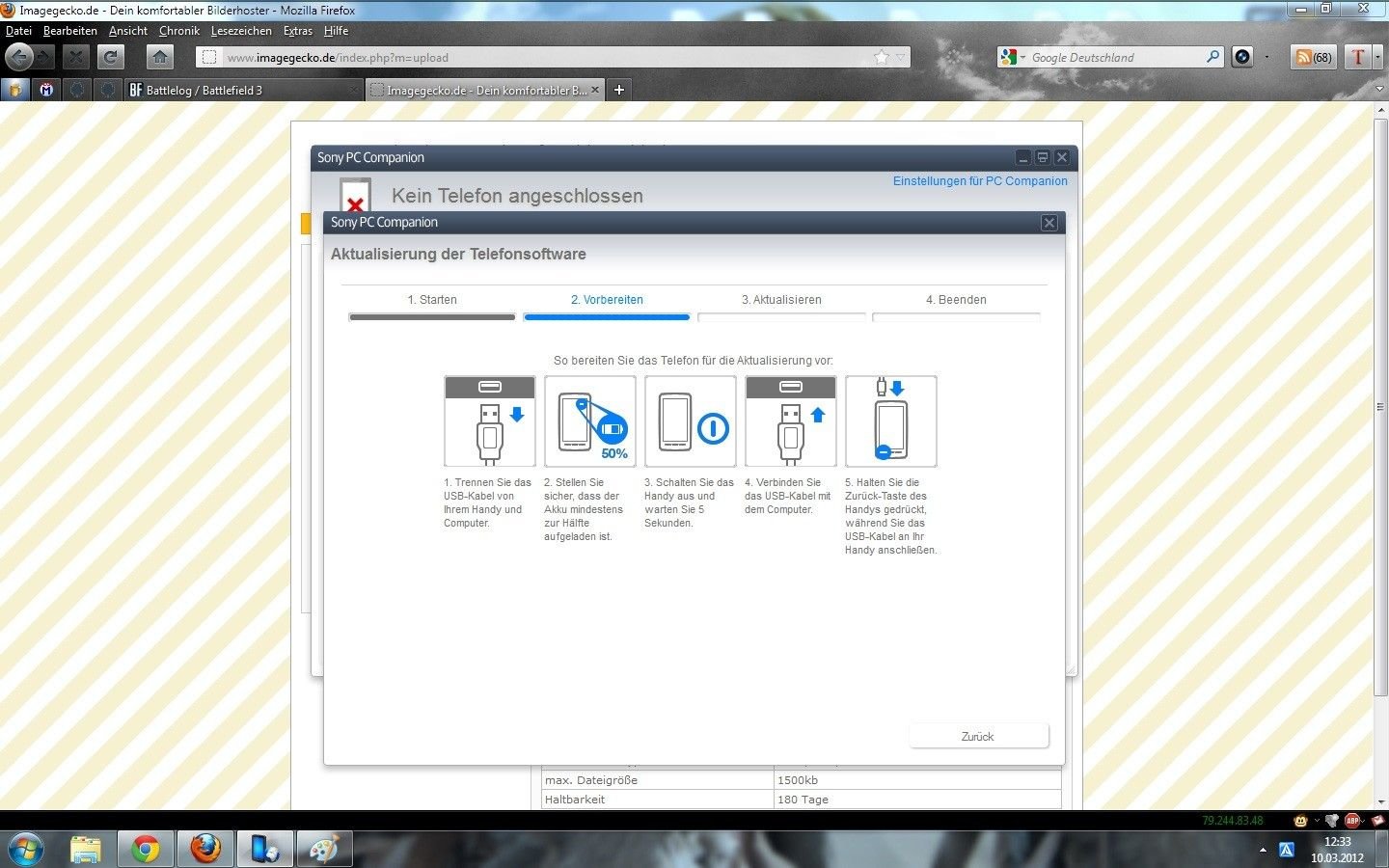1389x868 pixels.
Task: Click Firefox back navigation button
Action: 18,57
